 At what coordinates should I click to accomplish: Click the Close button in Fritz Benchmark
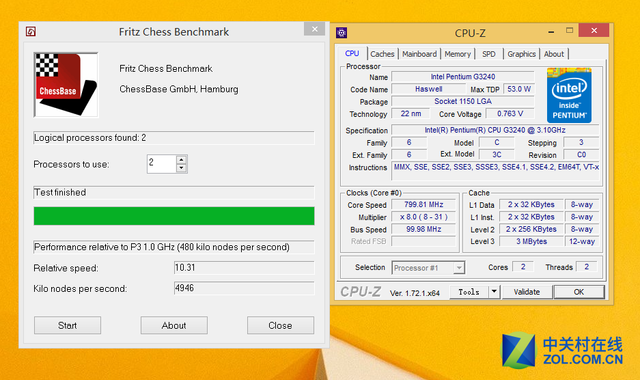point(280,325)
